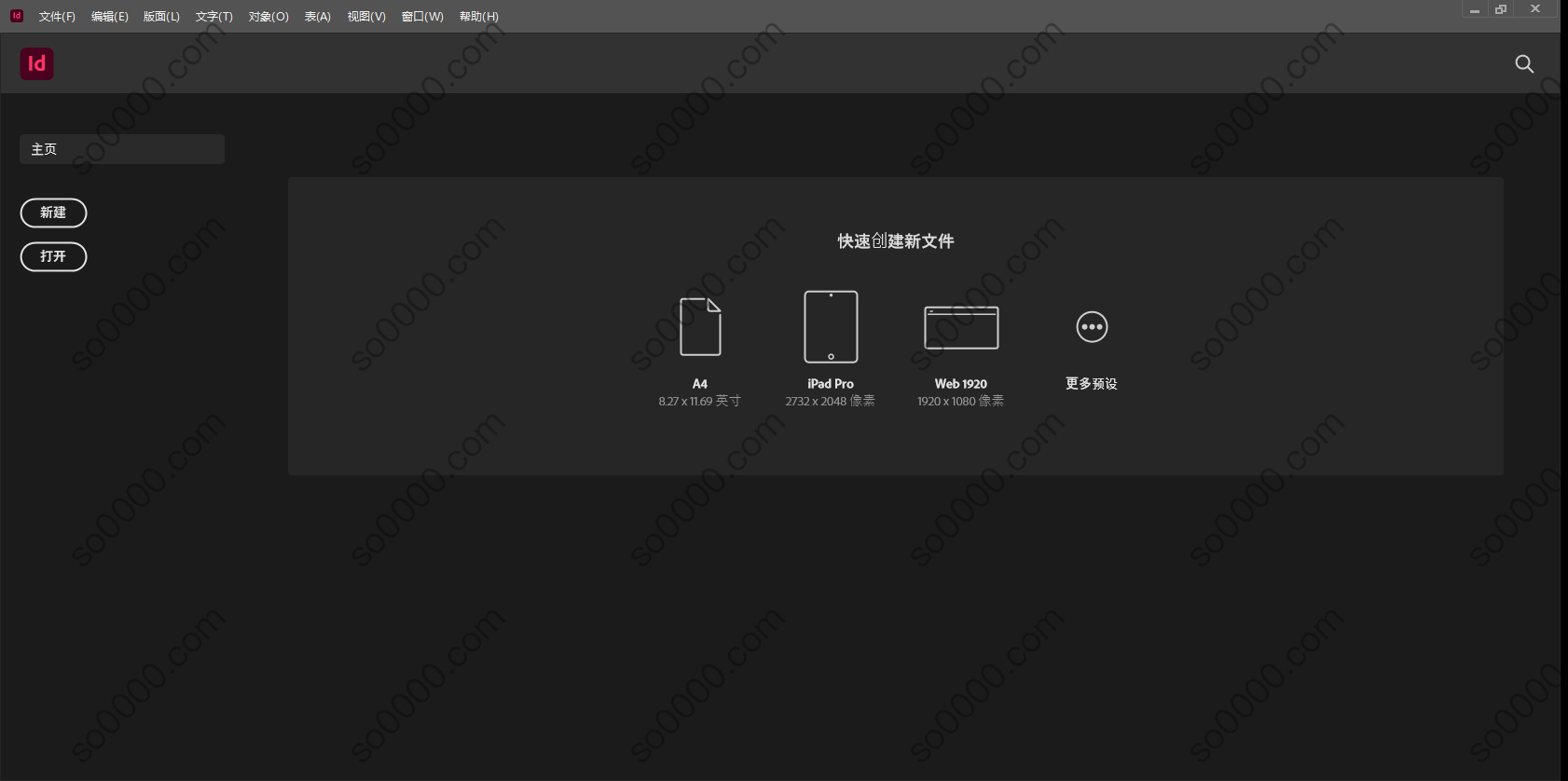Click the 8.27 x 11.69 英寸 size text
This screenshot has height=781, width=1568.
(x=700, y=402)
